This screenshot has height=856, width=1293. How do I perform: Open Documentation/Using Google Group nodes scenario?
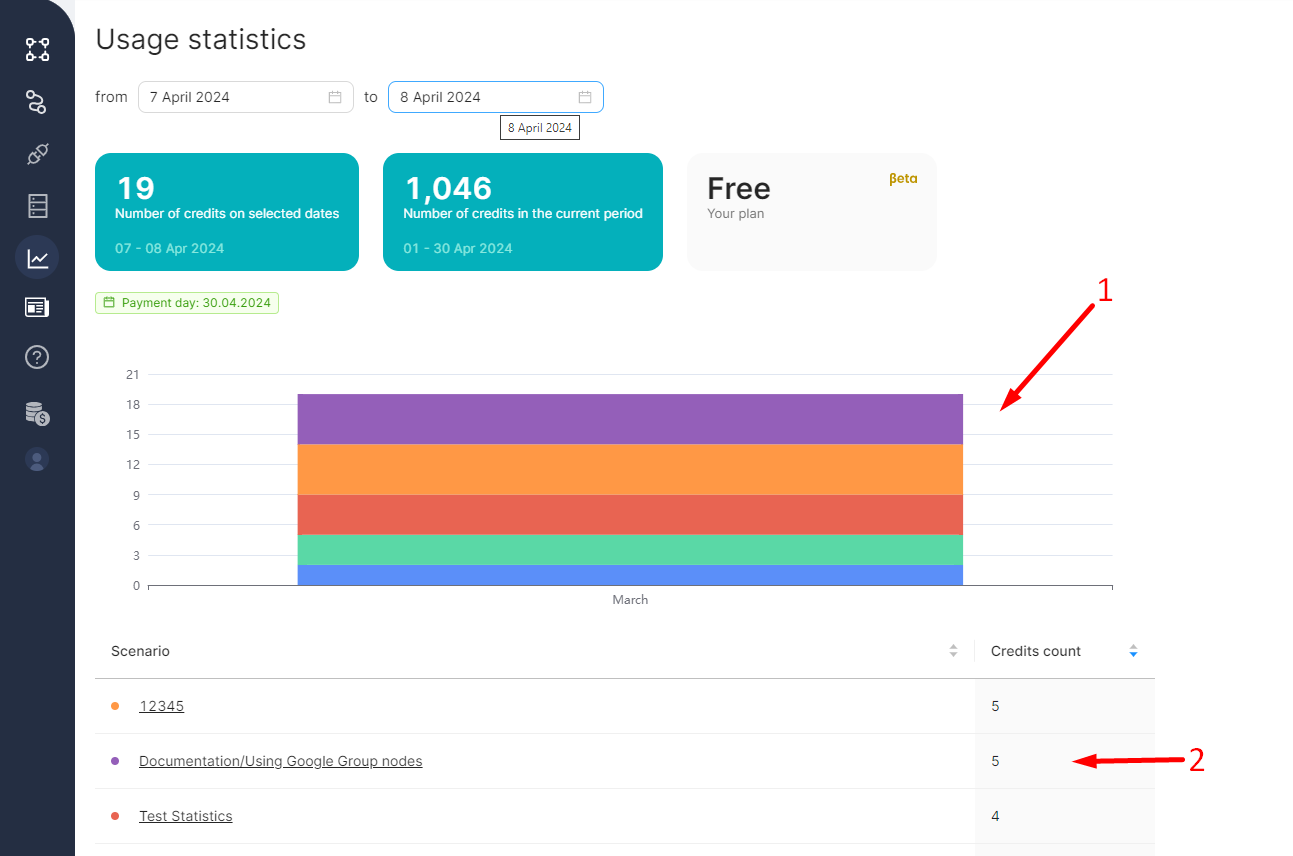point(280,761)
